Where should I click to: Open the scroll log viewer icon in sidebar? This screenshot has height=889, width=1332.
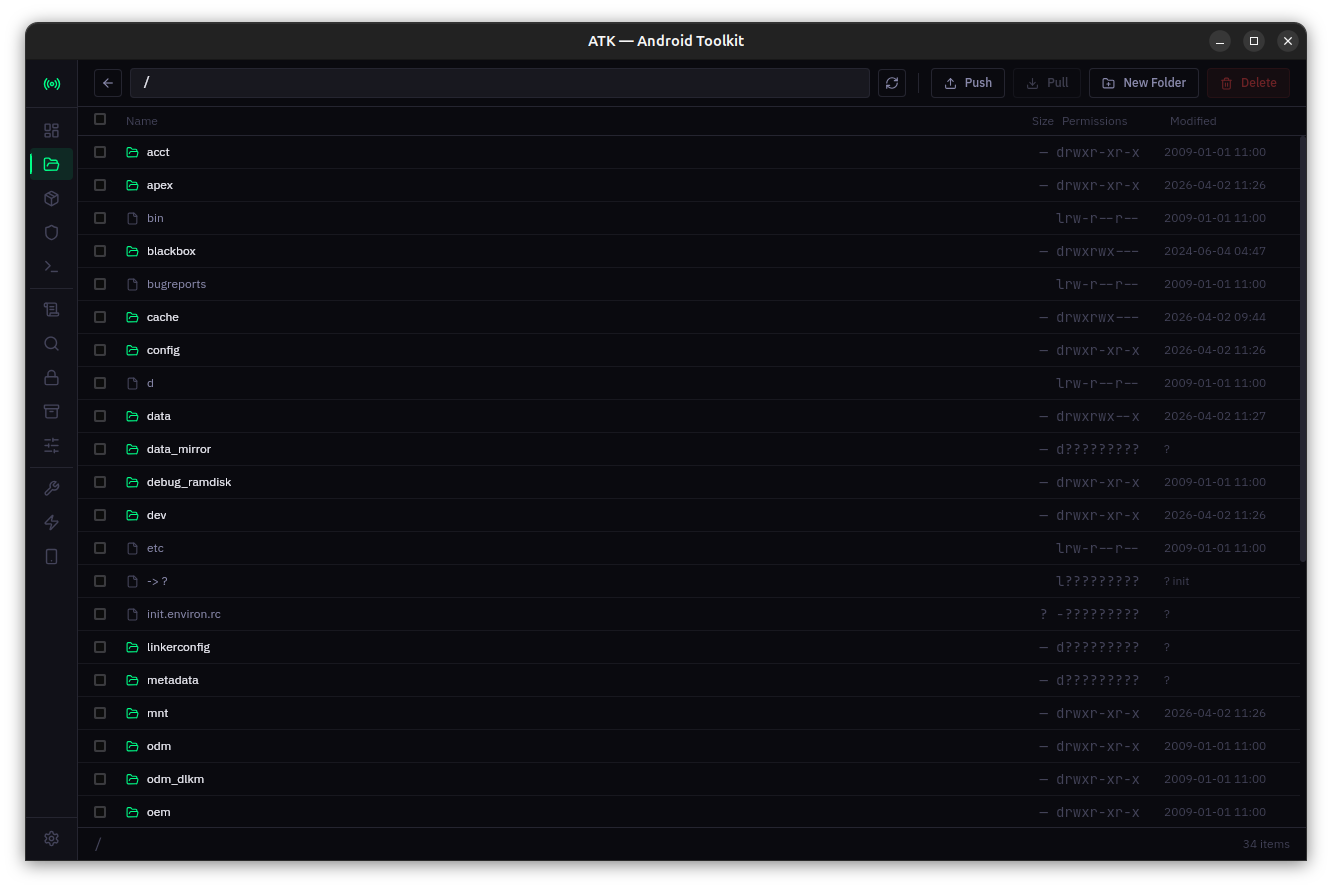(x=52, y=310)
